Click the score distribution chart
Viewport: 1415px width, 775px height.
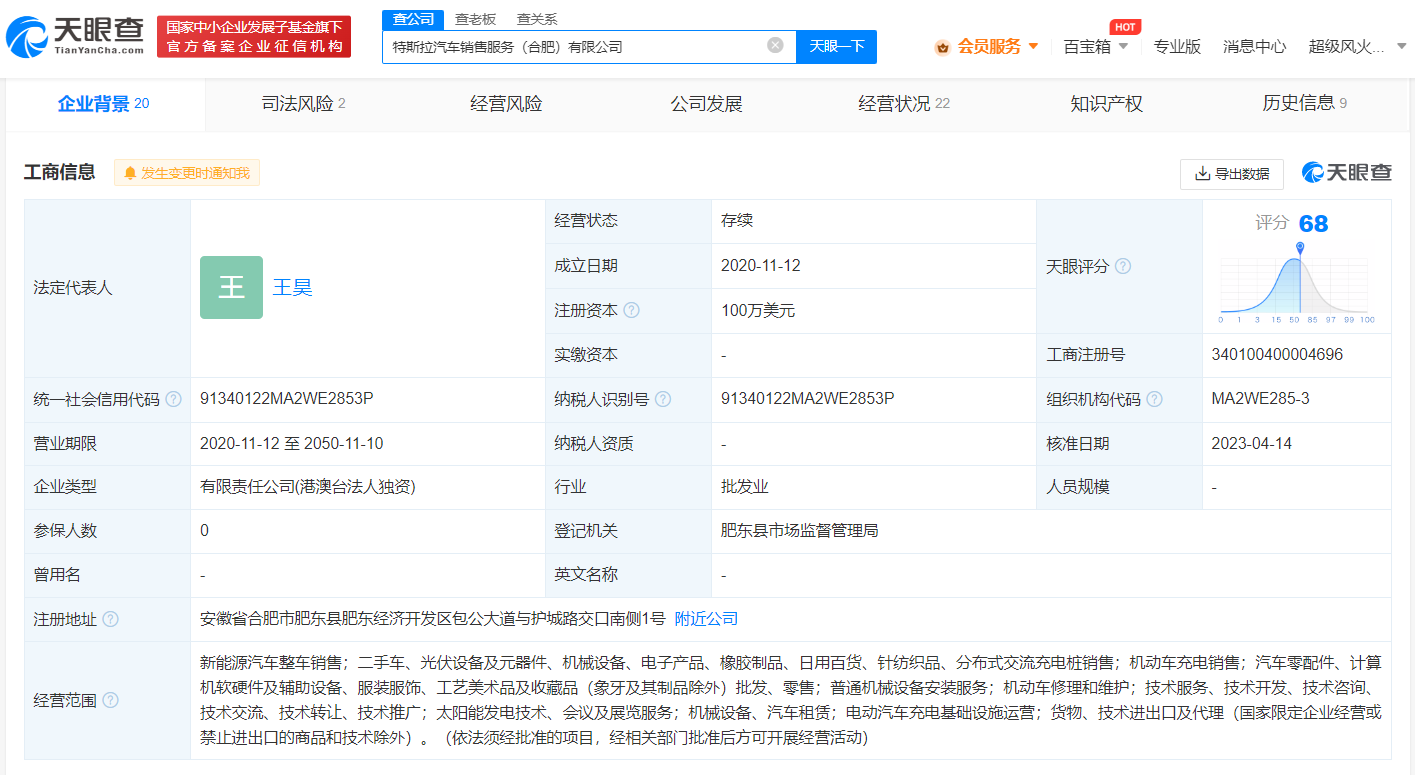(x=1297, y=282)
